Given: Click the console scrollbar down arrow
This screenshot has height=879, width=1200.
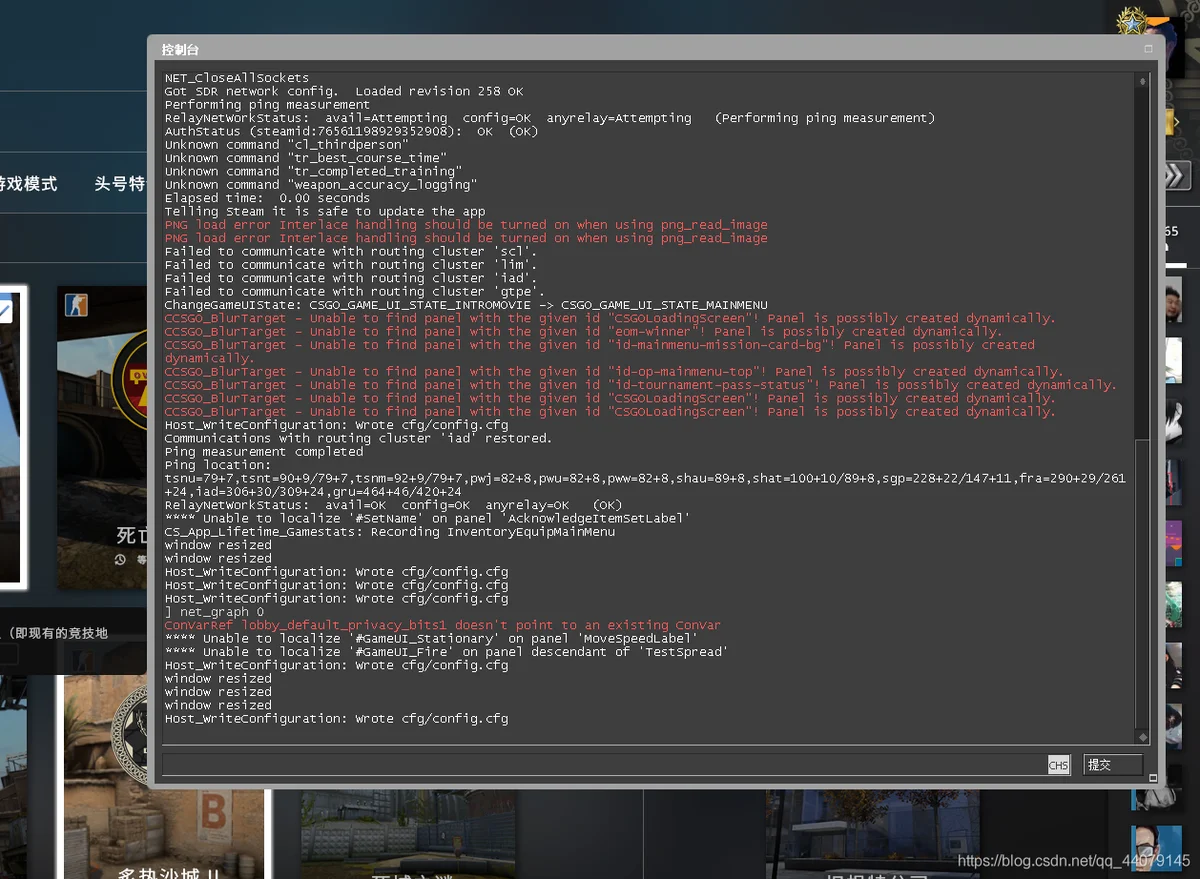Looking at the screenshot, I should coord(1142,738).
